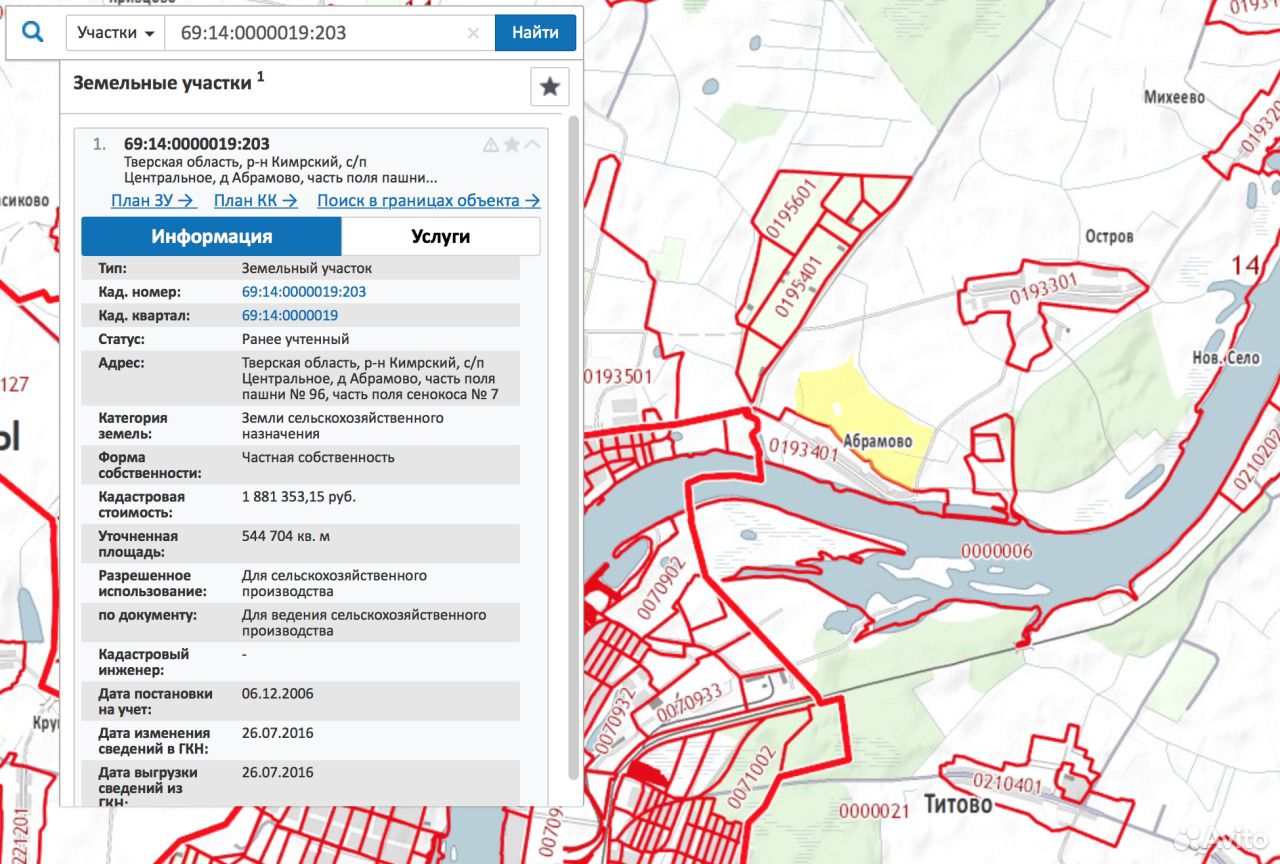Click the 0210401 parcel label
This screenshot has width=1280, height=864.
click(x=1009, y=785)
